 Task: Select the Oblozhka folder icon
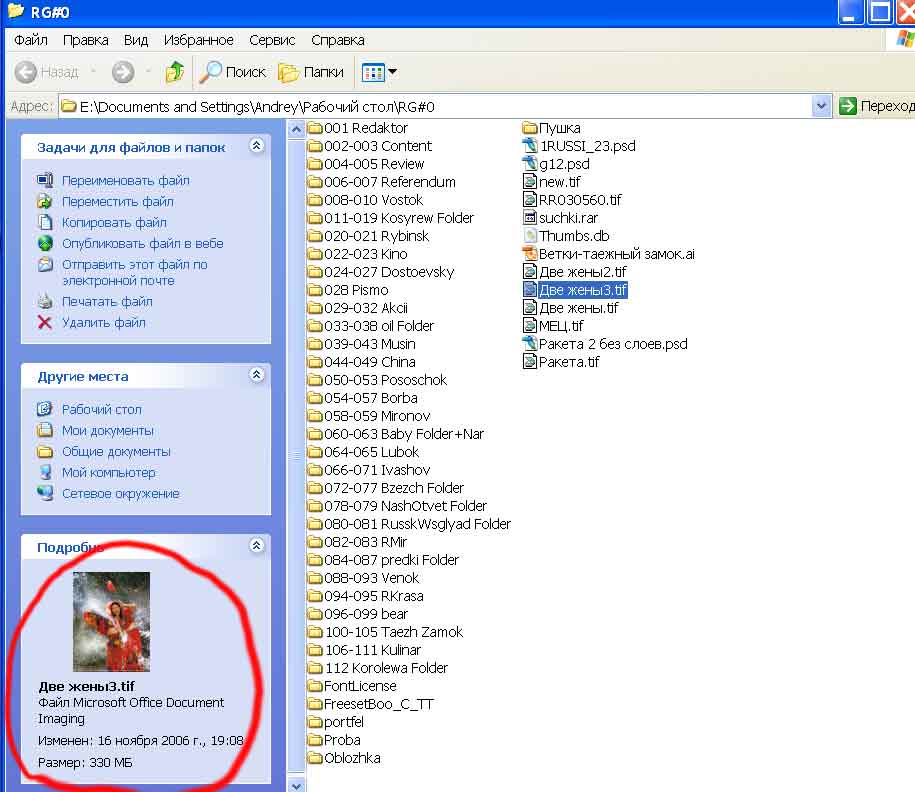click(x=315, y=758)
